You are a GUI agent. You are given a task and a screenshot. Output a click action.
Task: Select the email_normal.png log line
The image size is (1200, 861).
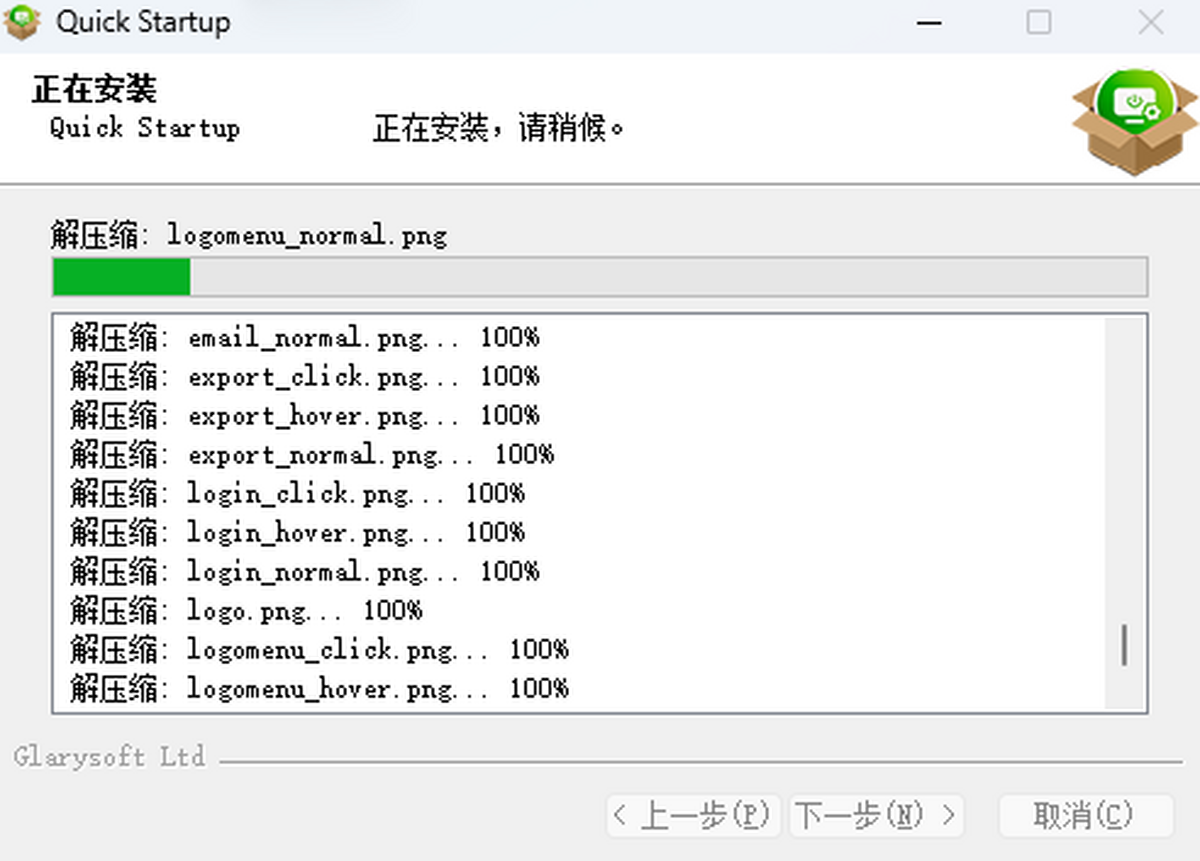point(305,338)
